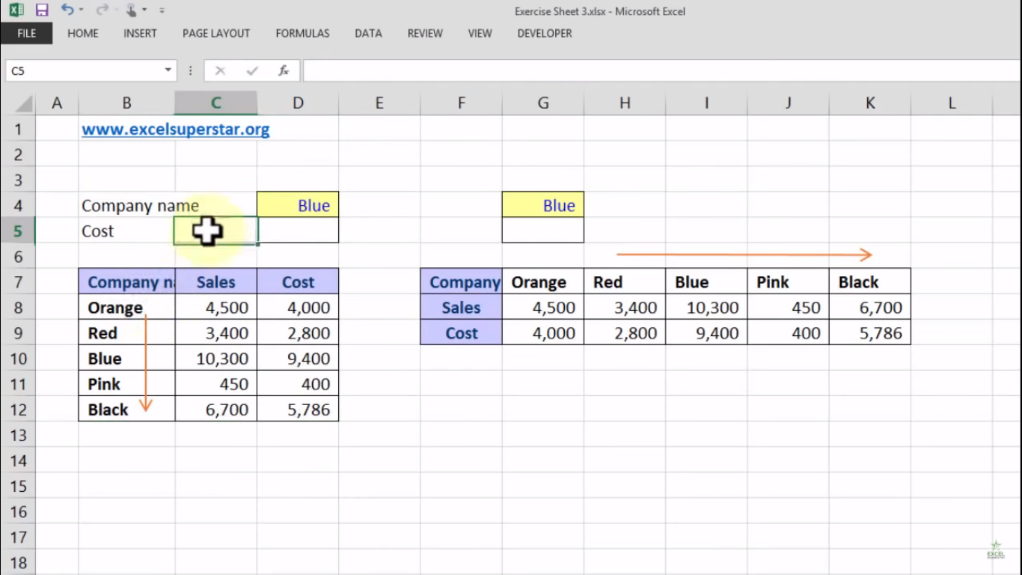Click cell D12 with value 5,786
1022x575 pixels.
[298, 409]
